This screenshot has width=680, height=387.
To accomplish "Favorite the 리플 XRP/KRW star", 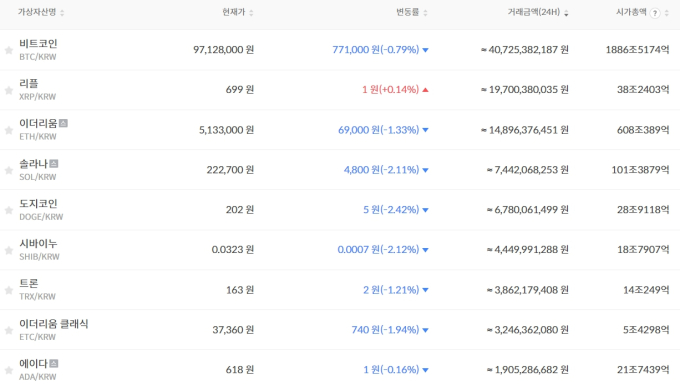I will click(9, 90).
